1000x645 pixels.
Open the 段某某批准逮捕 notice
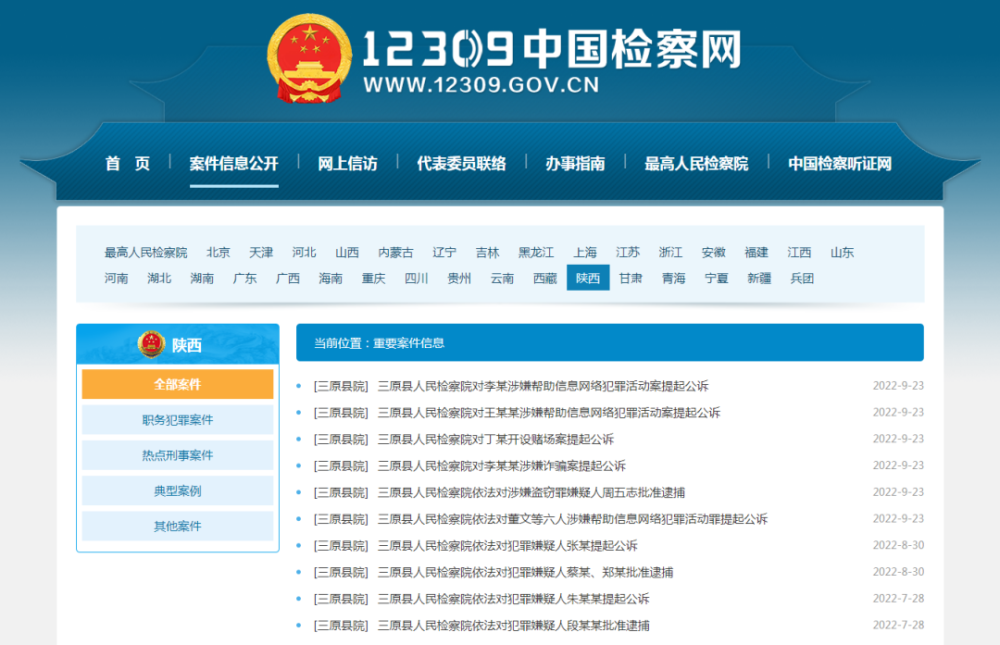tap(513, 626)
